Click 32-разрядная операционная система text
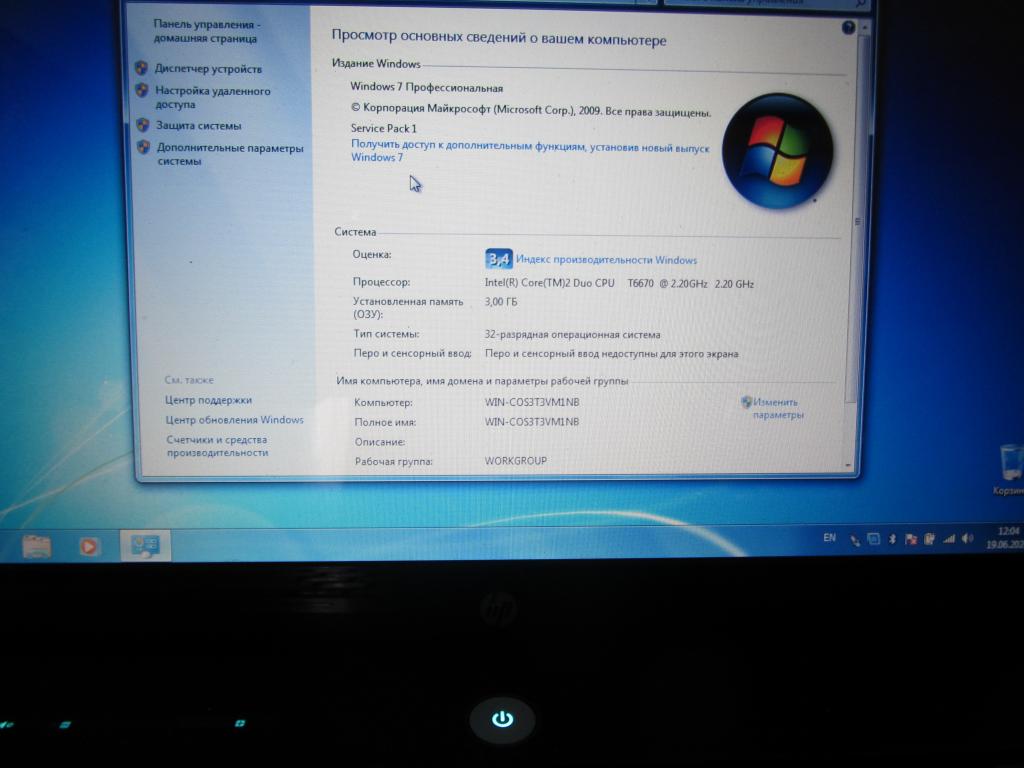 pos(572,334)
